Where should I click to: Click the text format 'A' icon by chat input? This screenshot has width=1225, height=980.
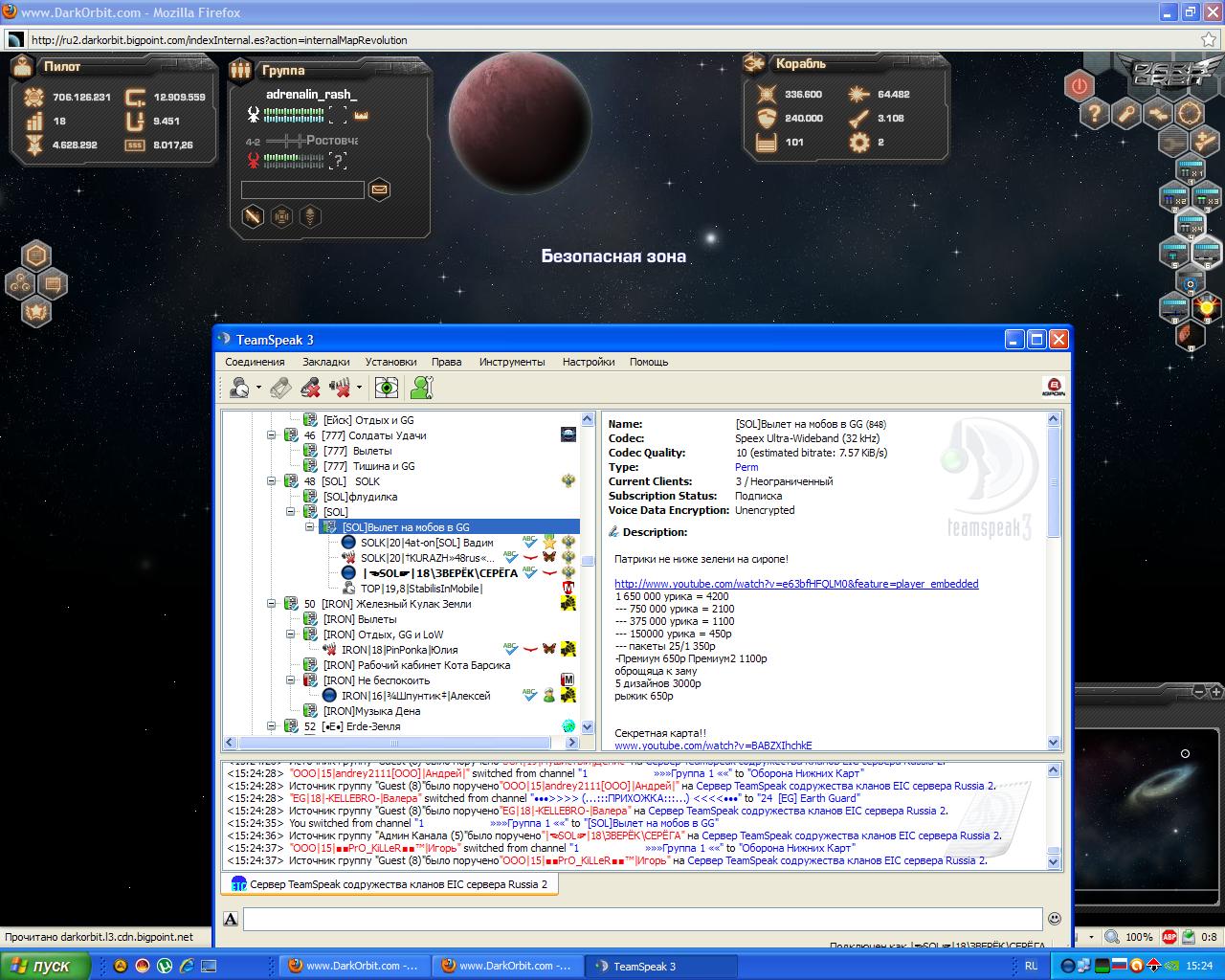pos(231,920)
